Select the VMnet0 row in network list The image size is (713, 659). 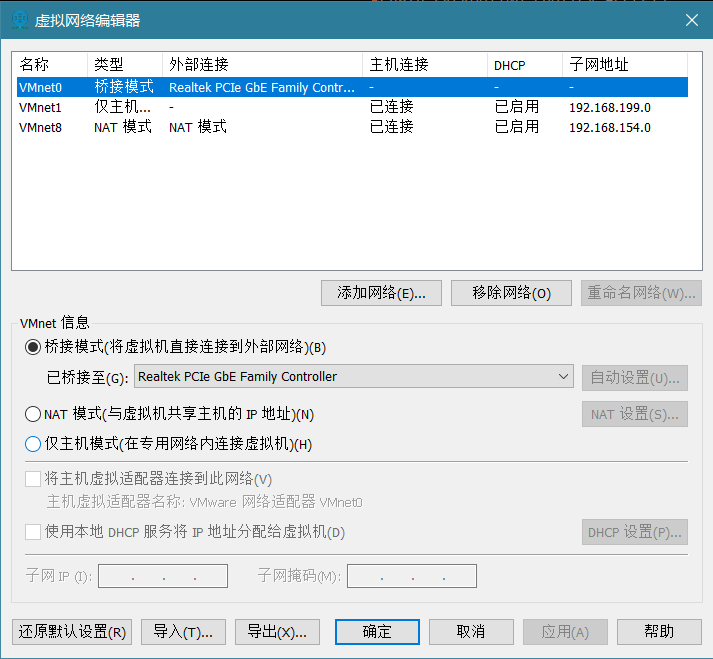pyautogui.click(x=352, y=87)
